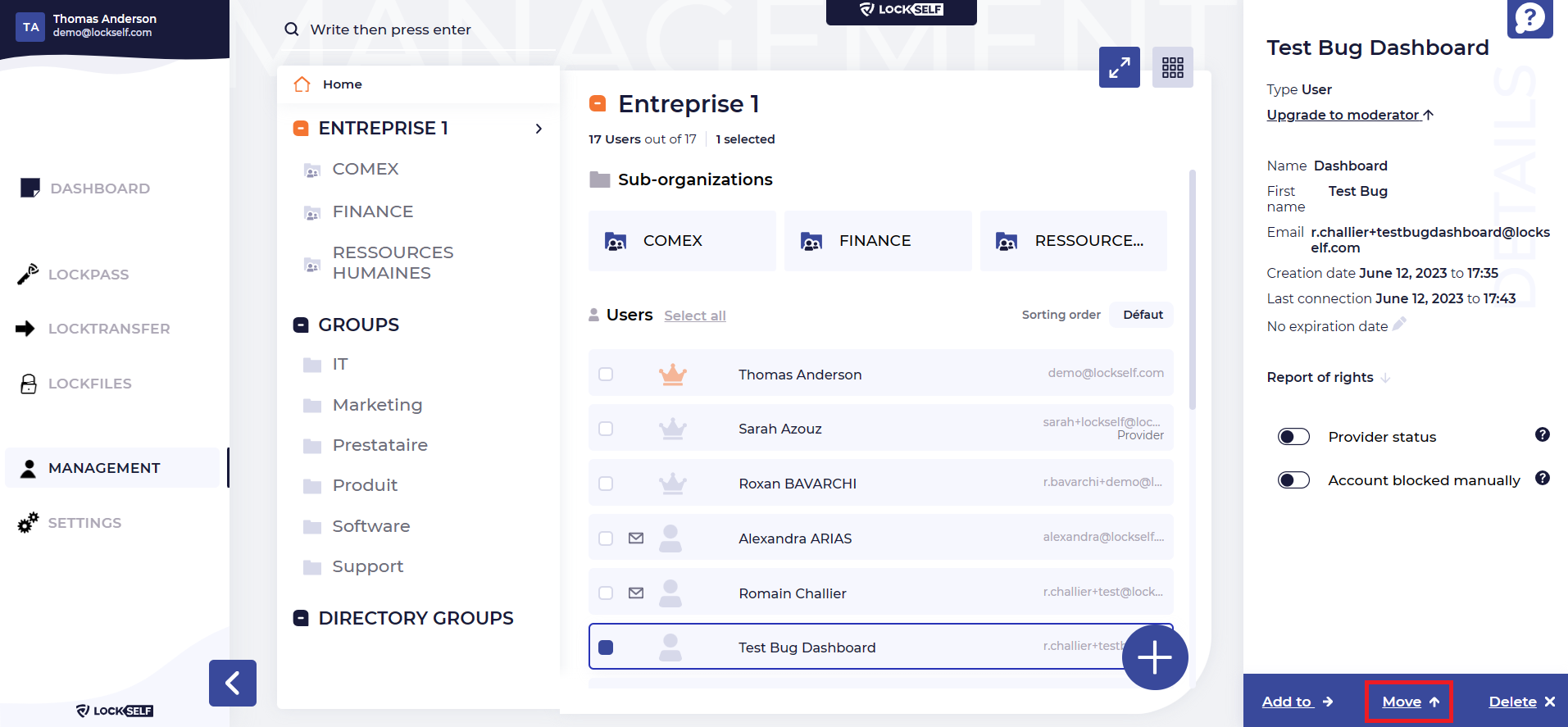Toggle the Provider status switch

(1293, 437)
